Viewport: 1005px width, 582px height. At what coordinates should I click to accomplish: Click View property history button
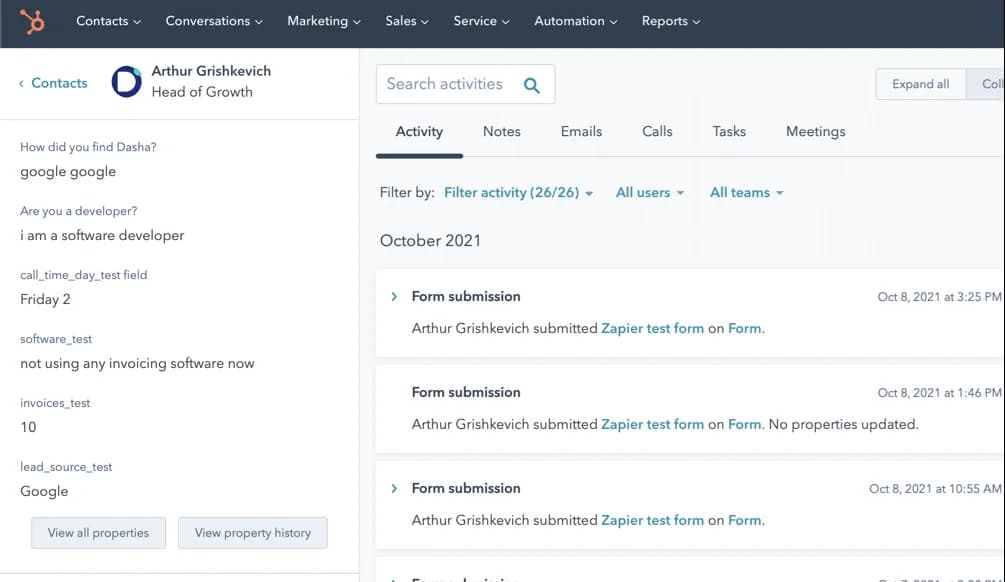point(253,533)
